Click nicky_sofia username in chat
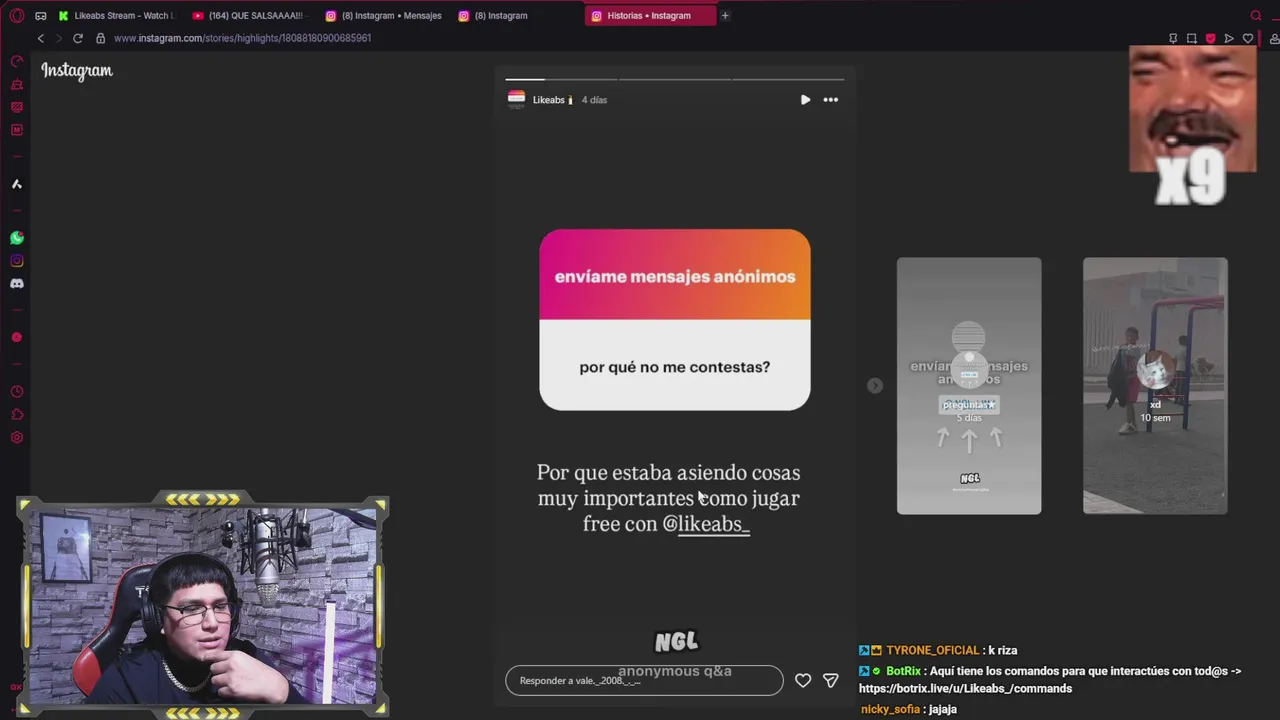1280x720 pixels. pyautogui.click(x=890, y=710)
